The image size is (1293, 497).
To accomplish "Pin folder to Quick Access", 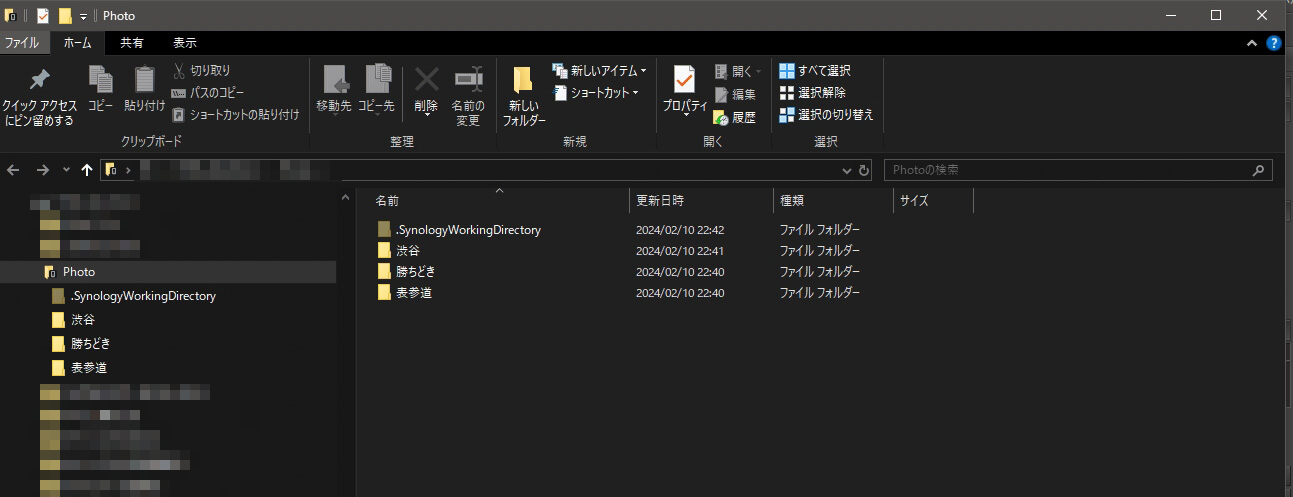I will pos(40,96).
